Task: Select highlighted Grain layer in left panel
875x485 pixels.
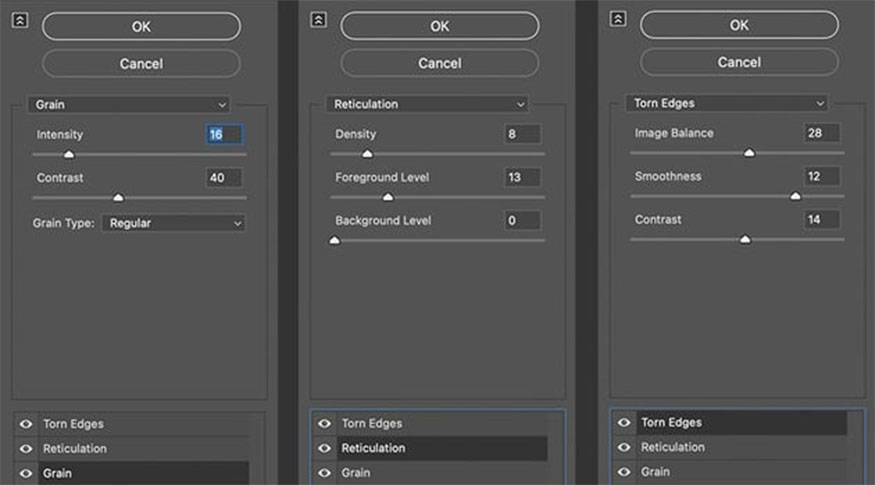Action: pyautogui.click(x=144, y=473)
